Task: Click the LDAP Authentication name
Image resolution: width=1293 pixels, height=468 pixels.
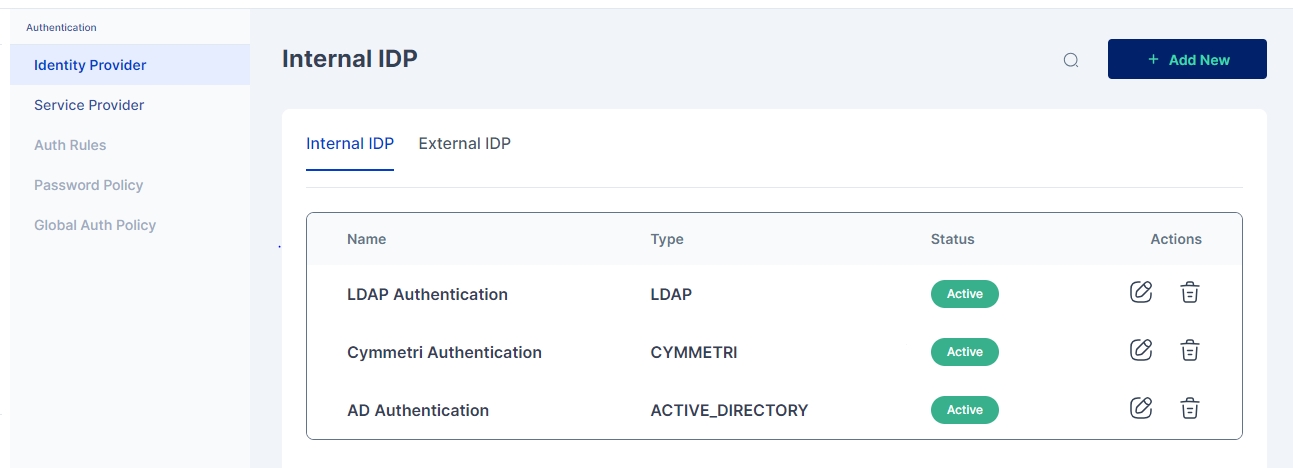Action: (x=427, y=294)
